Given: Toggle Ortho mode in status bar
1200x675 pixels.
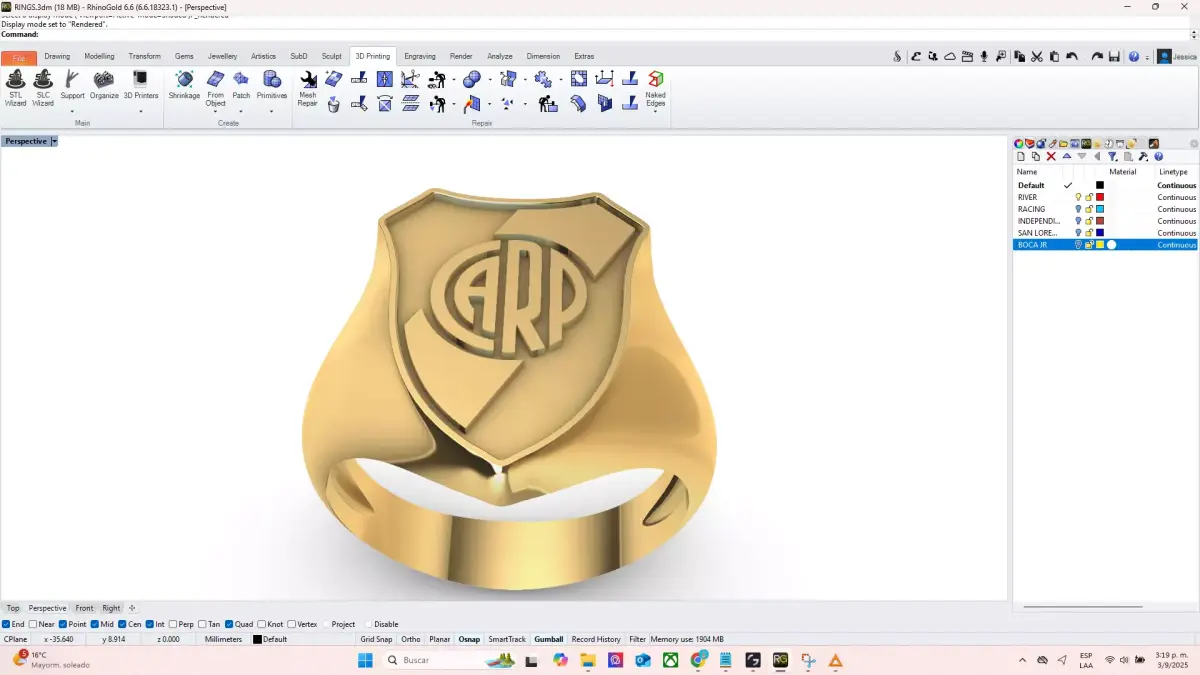Looking at the screenshot, I should click(x=411, y=639).
